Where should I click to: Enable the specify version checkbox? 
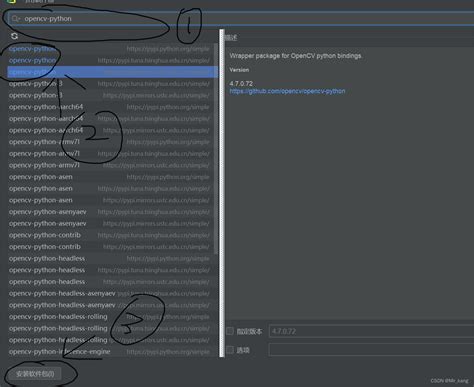tap(230, 331)
